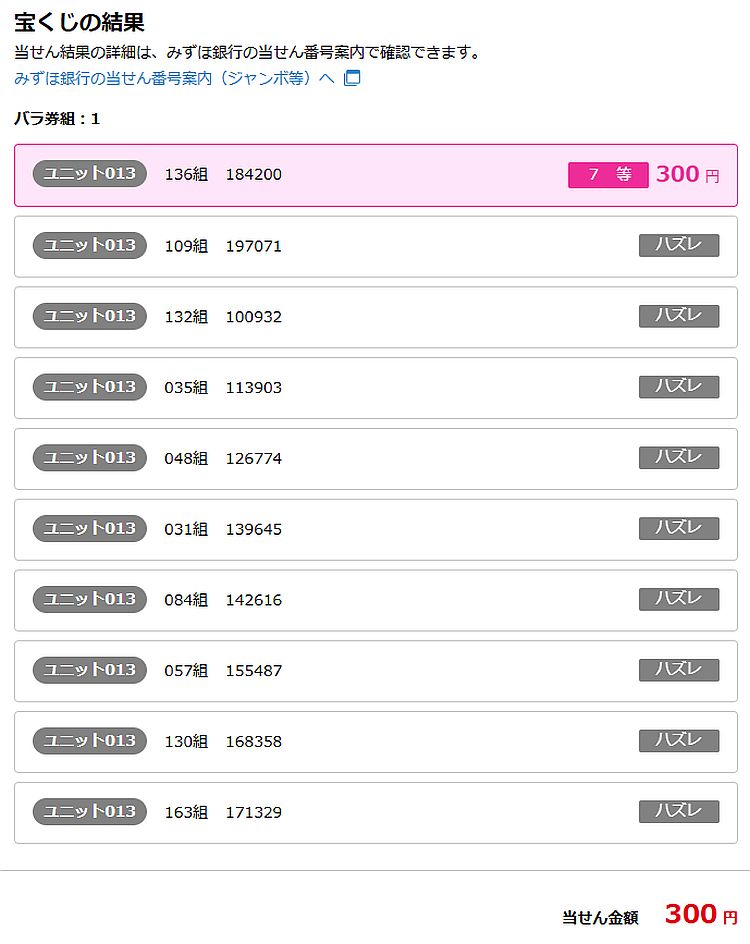Select the winning ticket row 136組 184200
The height and width of the screenshot is (944, 750).
click(375, 175)
